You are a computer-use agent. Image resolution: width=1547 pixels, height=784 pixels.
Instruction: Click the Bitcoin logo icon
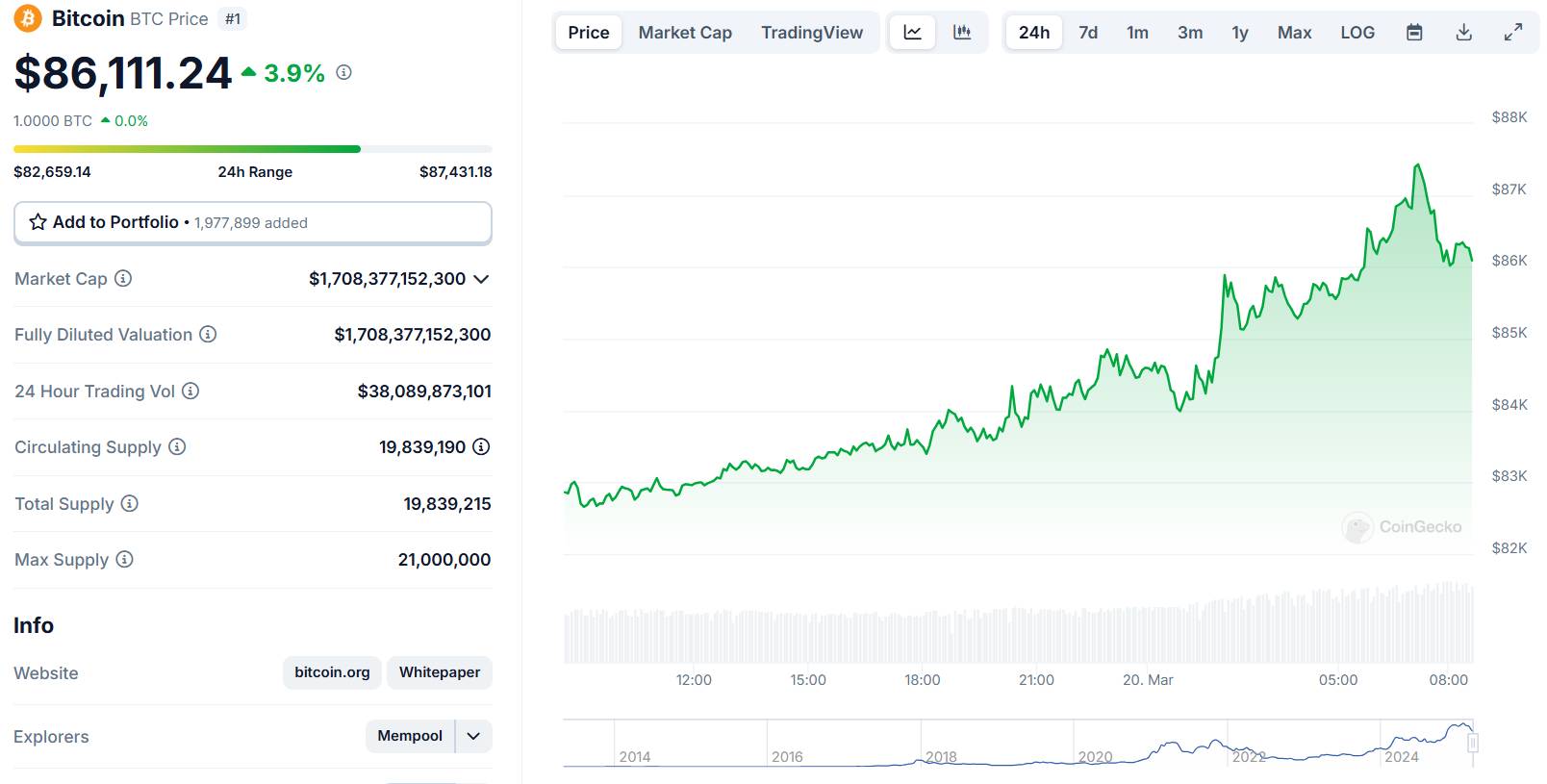click(28, 18)
